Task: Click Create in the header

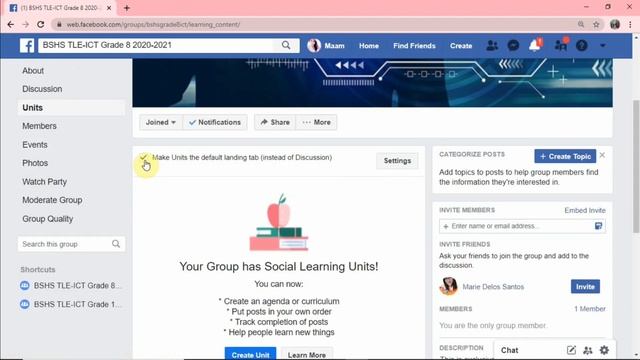Action: coord(461,46)
